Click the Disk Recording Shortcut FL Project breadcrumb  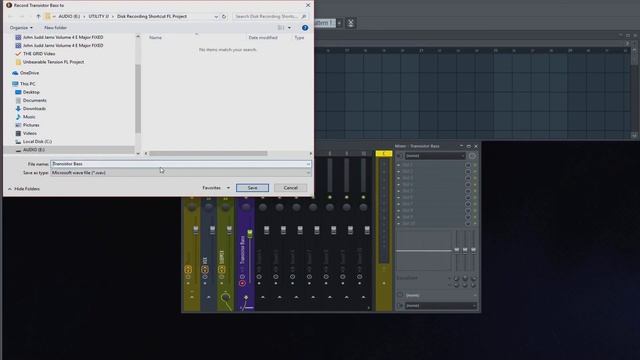tap(152, 16)
